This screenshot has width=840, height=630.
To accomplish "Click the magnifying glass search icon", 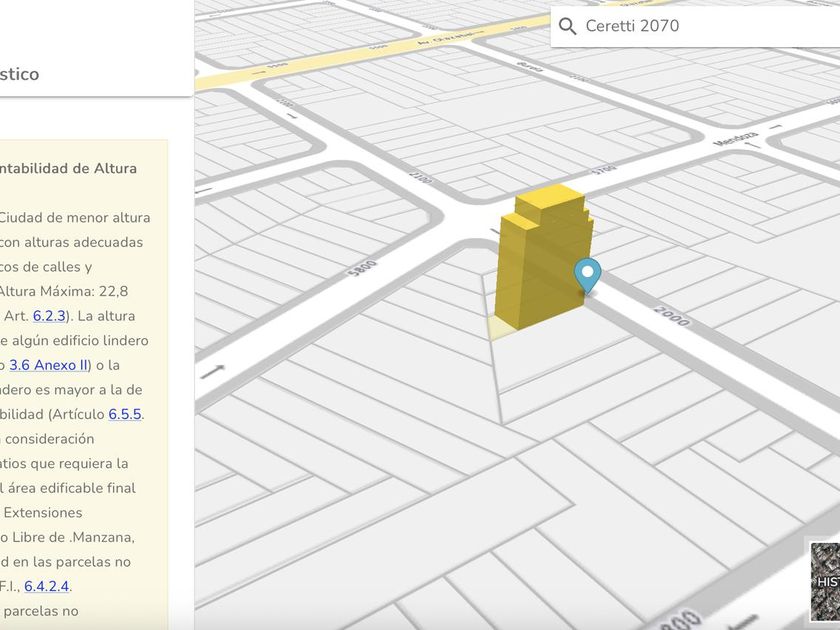I will 568,26.
